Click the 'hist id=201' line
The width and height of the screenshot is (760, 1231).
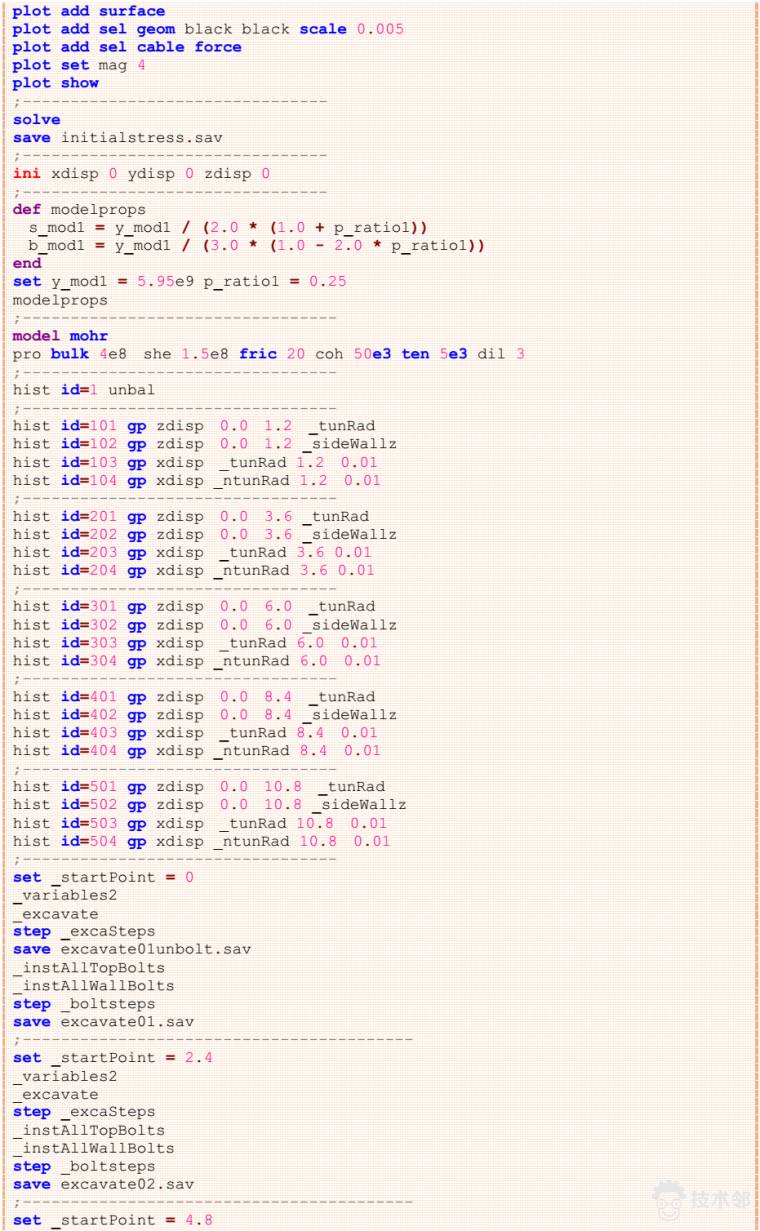point(190,516)
